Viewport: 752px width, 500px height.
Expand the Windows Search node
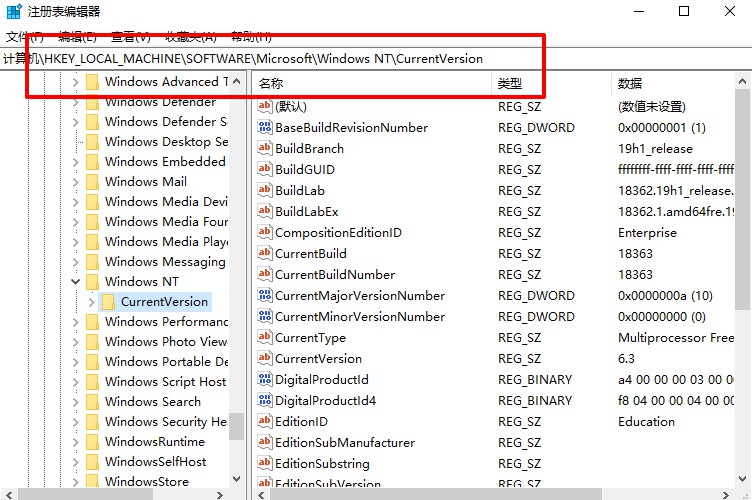[75, 402]
